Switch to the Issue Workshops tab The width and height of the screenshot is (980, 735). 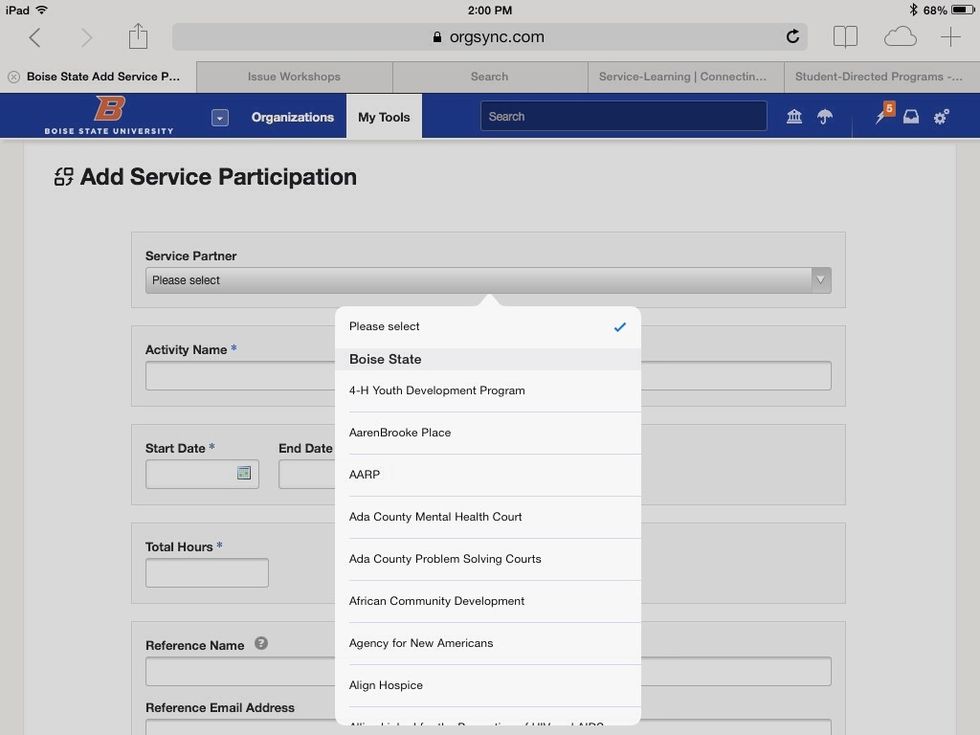click(x=292, y=76)
